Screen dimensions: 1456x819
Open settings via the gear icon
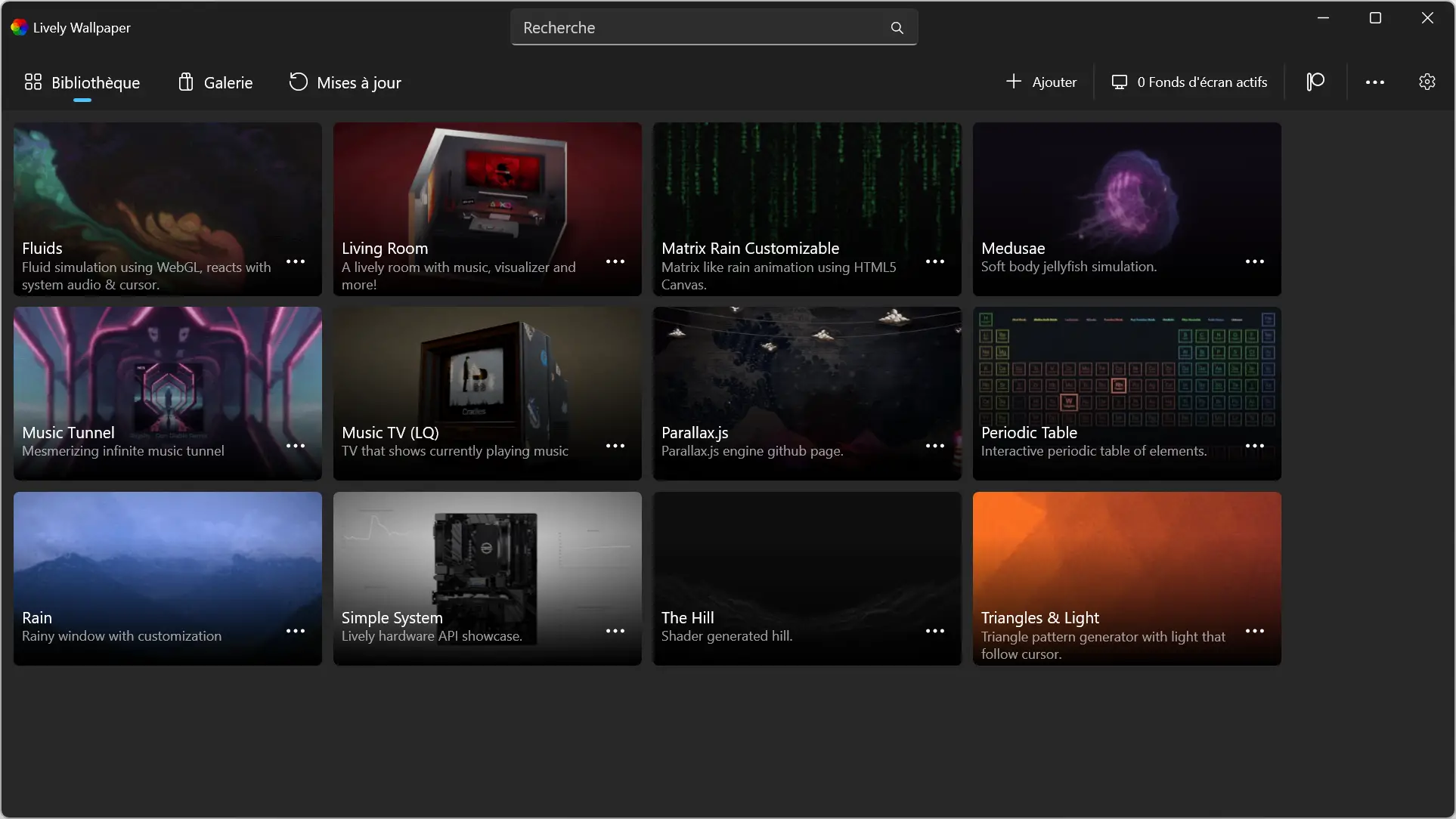[x=1427, y=82]
